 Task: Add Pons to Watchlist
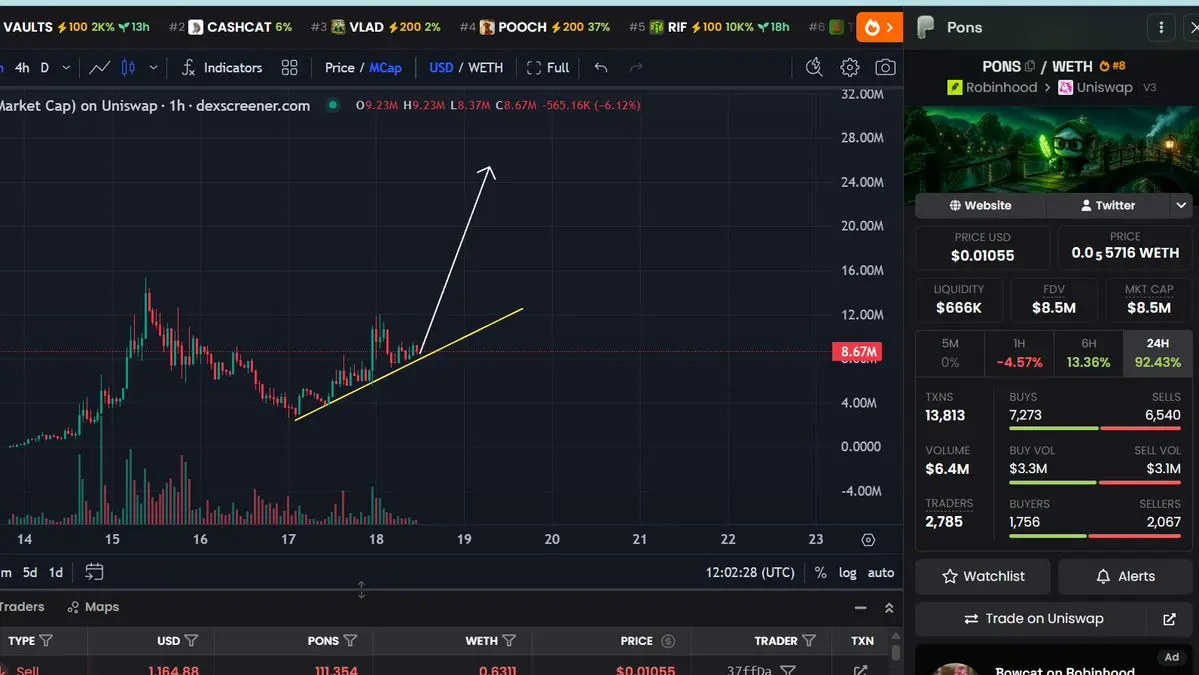point(983,576)
